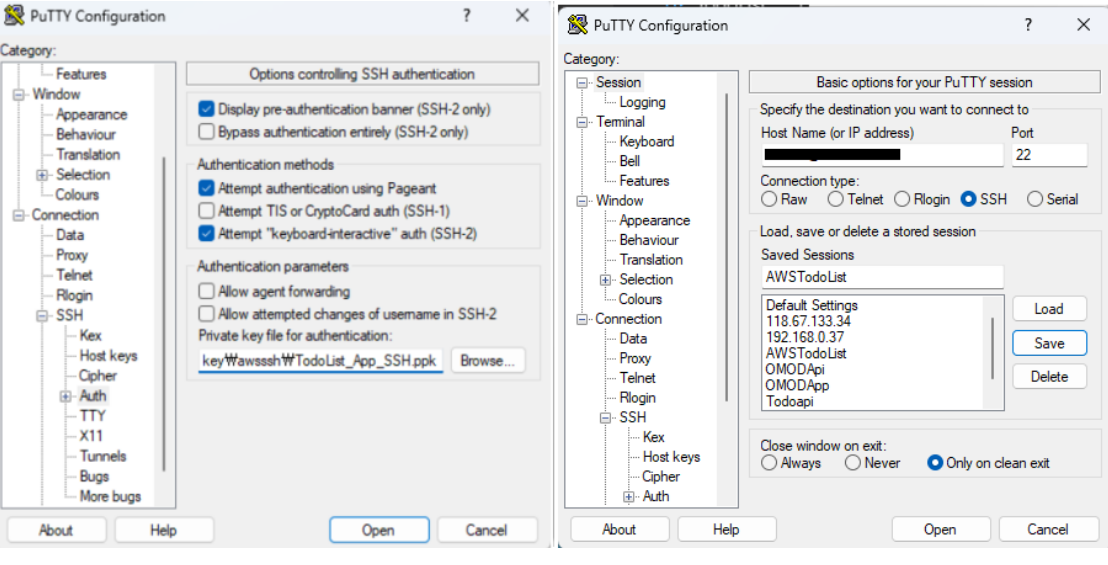Collapse Terminal node in right window tree
The width and height of the screenshot is (1108, 565).
[x=582, y=121]
